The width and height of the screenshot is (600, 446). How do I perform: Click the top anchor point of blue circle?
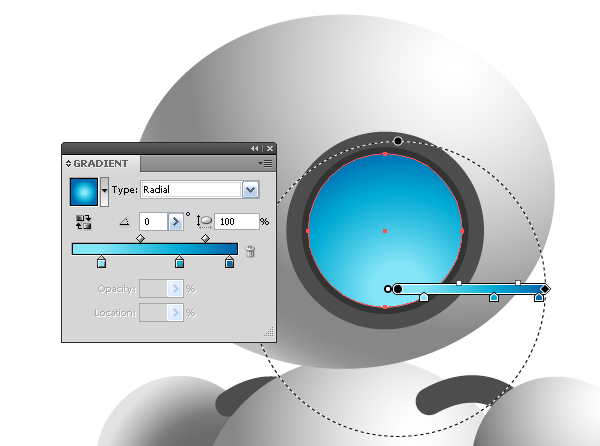pos(385,154)
